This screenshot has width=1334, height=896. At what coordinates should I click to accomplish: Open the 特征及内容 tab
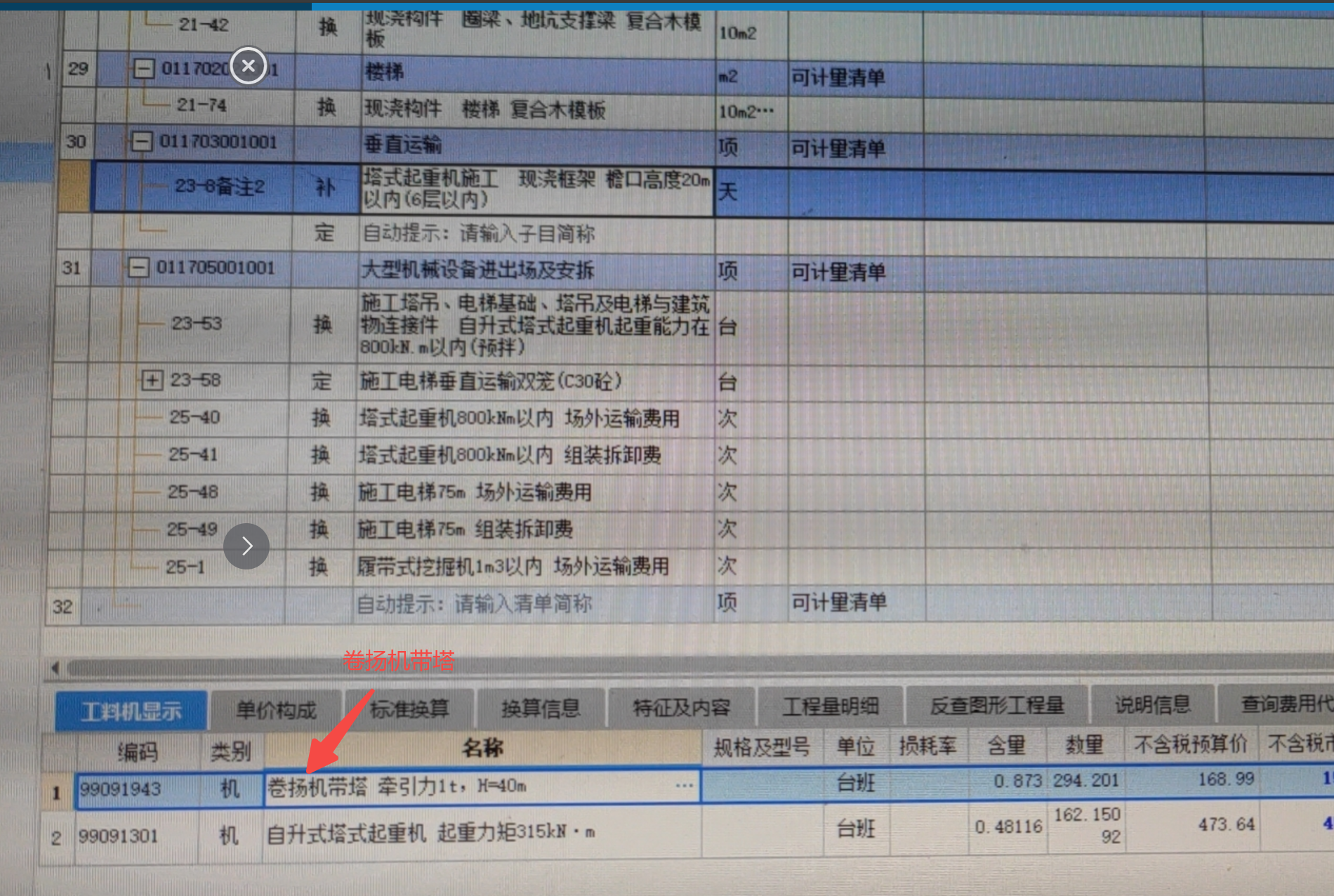681,707
